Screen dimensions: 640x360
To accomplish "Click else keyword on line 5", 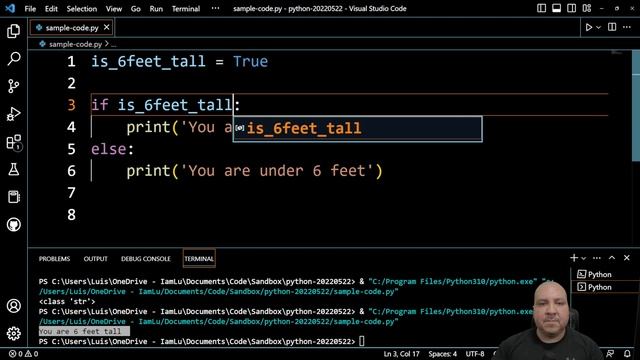I will click(109, 149).
